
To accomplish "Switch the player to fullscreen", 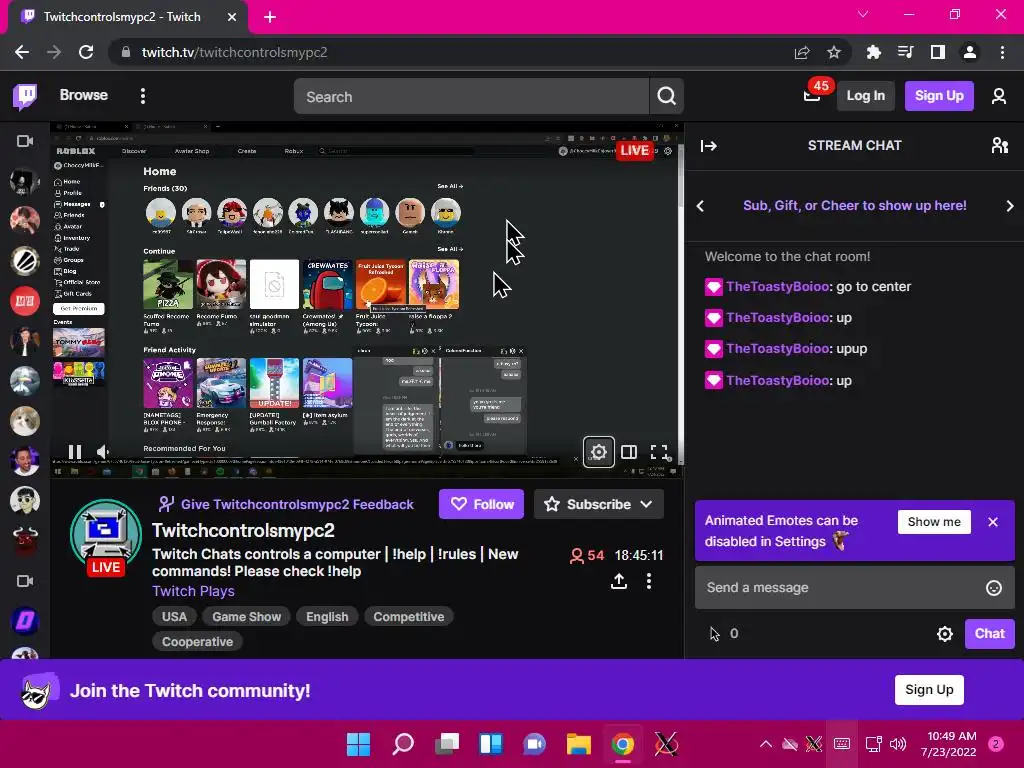I will [660, 452].
